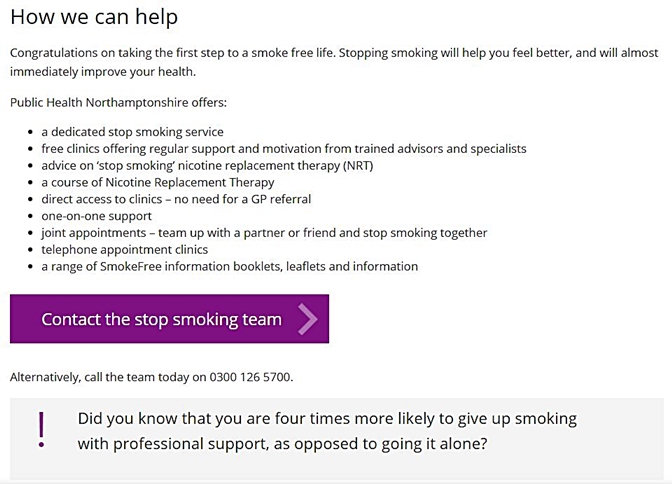
Task: Click the Did you know callout text
Action: pos(327,419)
